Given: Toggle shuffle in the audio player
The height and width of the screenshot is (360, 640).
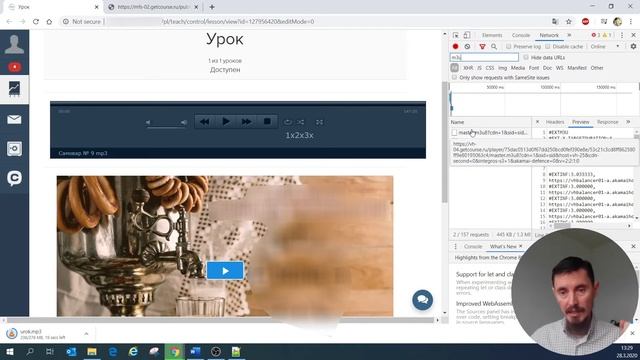Looking at the screenshot, I should click(x=301, y=122).
